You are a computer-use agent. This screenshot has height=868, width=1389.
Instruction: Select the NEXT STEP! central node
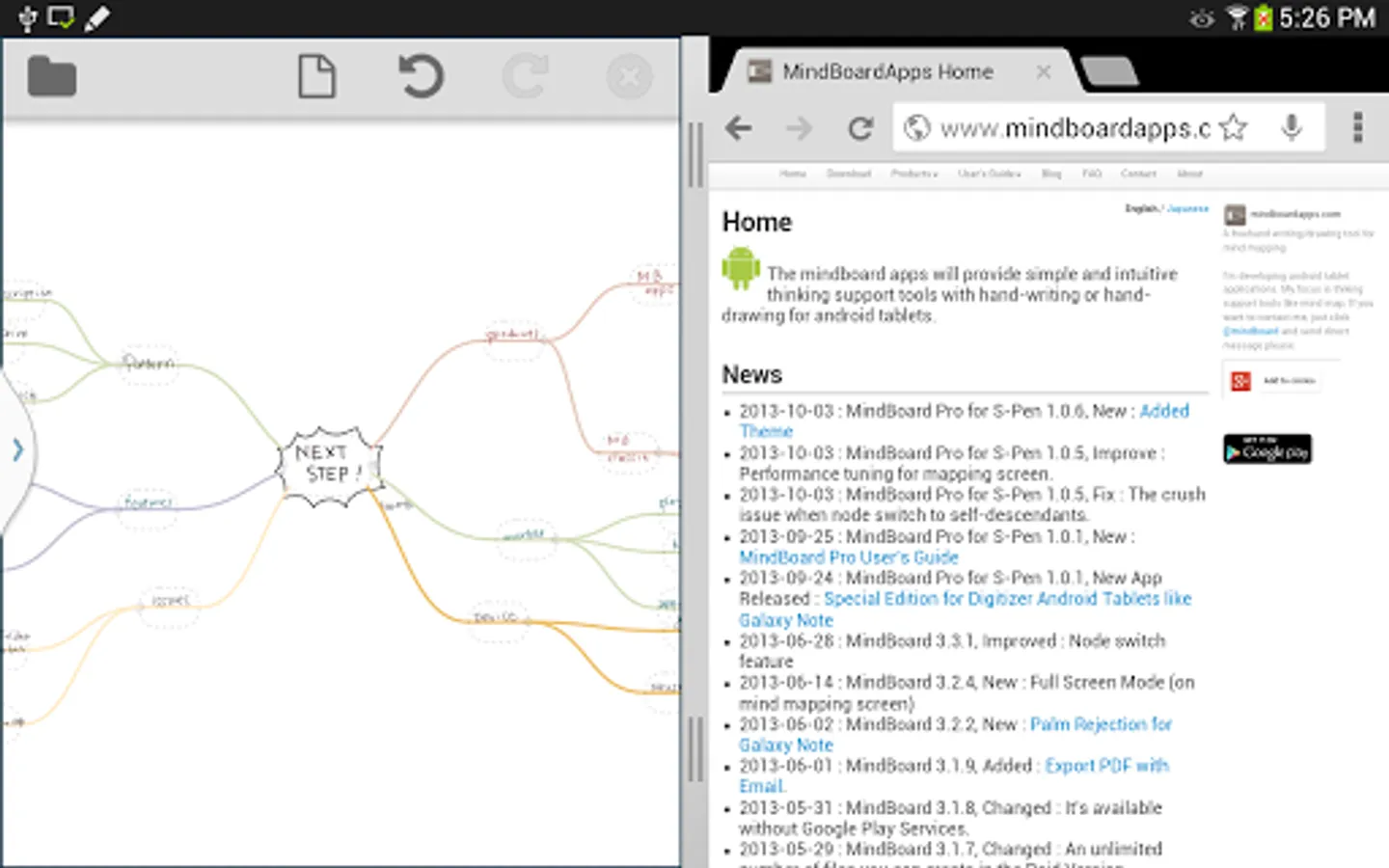click(330, 466)
